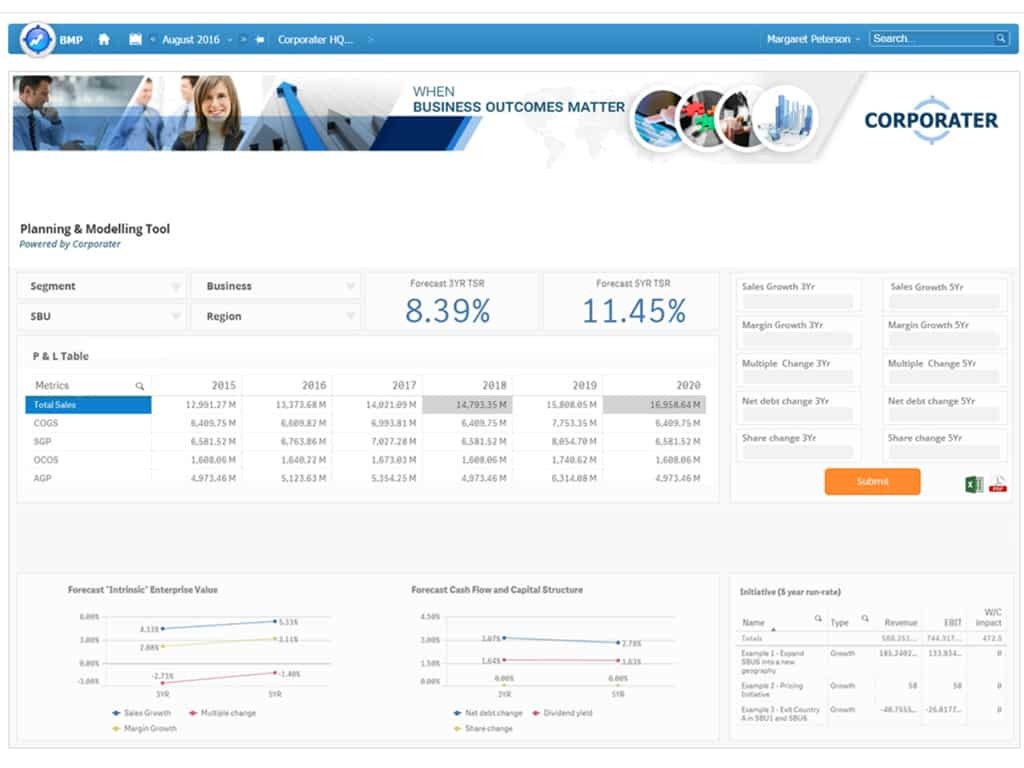The width and height of the screenshot is (1024, 768).
Task: Go to the Home icon
Action: [x=104, y=40]
